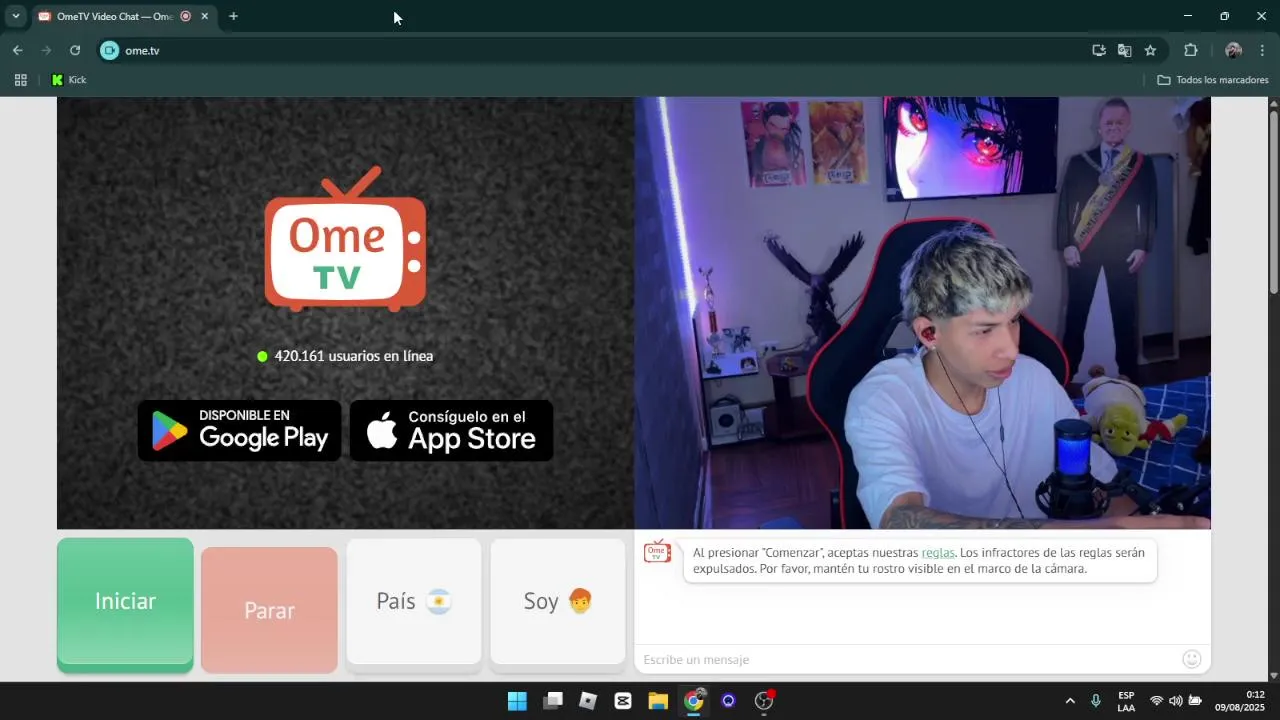Bookmark this page with star icon
1280x720 pixels.
tap(1150, 50)
